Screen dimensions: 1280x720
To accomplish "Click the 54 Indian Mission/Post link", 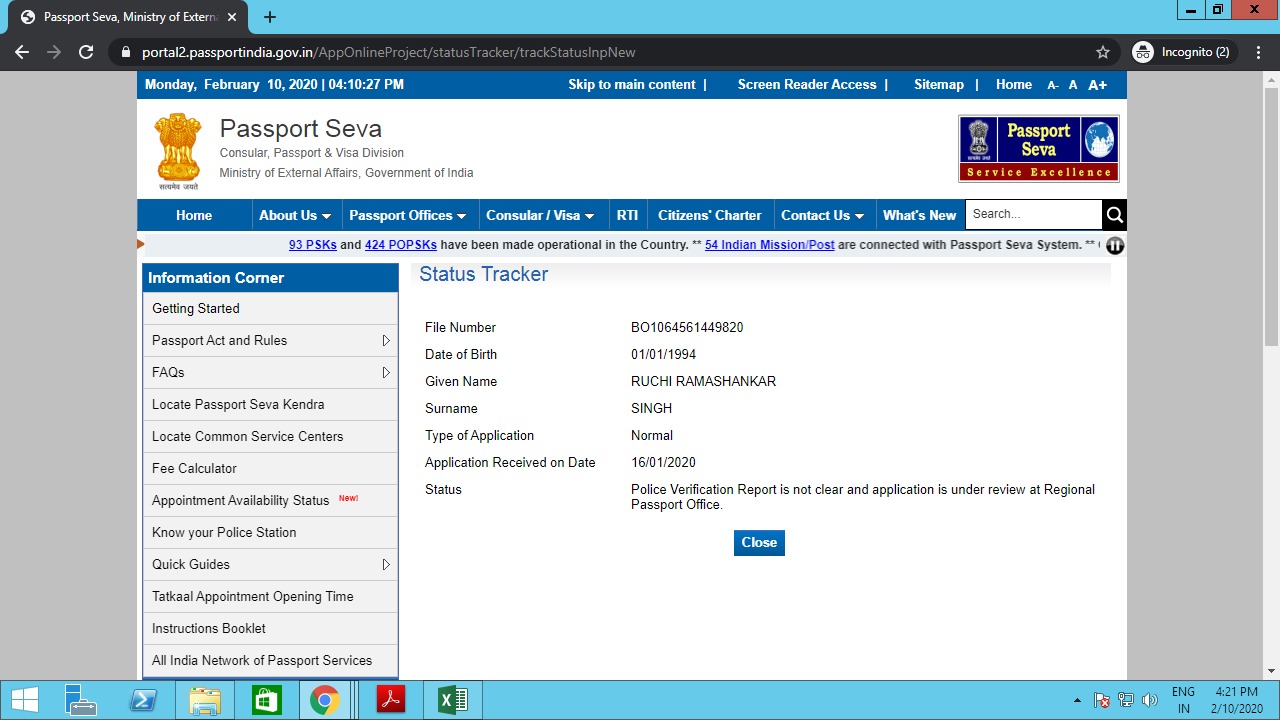I will coord(769,245).
